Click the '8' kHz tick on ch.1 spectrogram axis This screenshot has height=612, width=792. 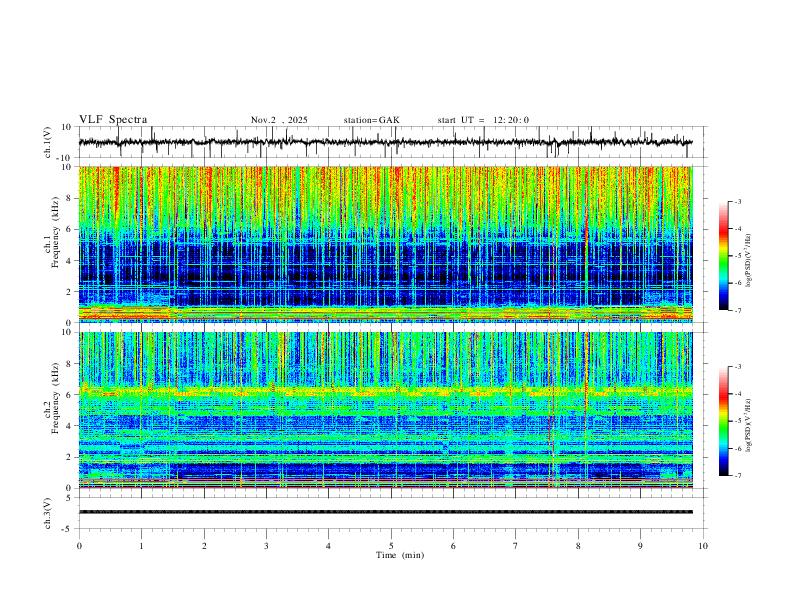pos(70,198)
